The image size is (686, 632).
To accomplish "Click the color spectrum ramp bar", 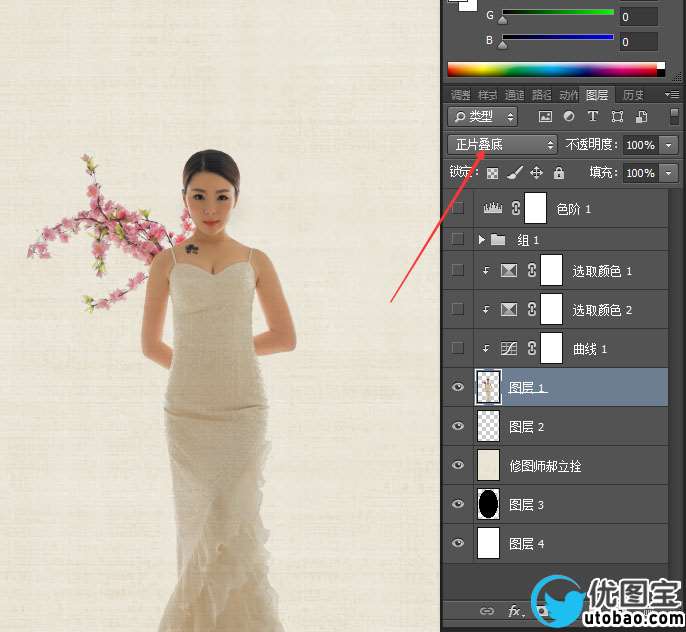I will [x=555, y=70].
